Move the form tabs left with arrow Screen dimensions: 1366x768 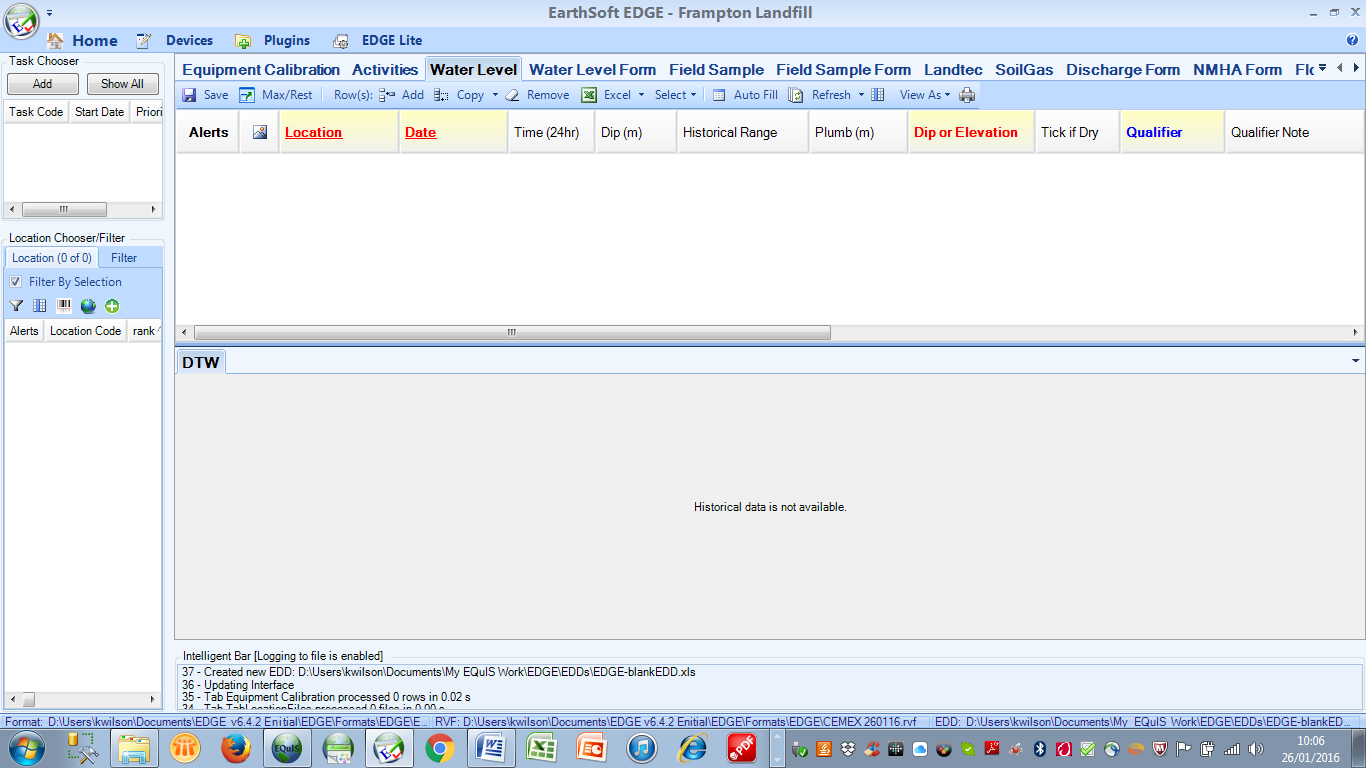point(1340,68)
